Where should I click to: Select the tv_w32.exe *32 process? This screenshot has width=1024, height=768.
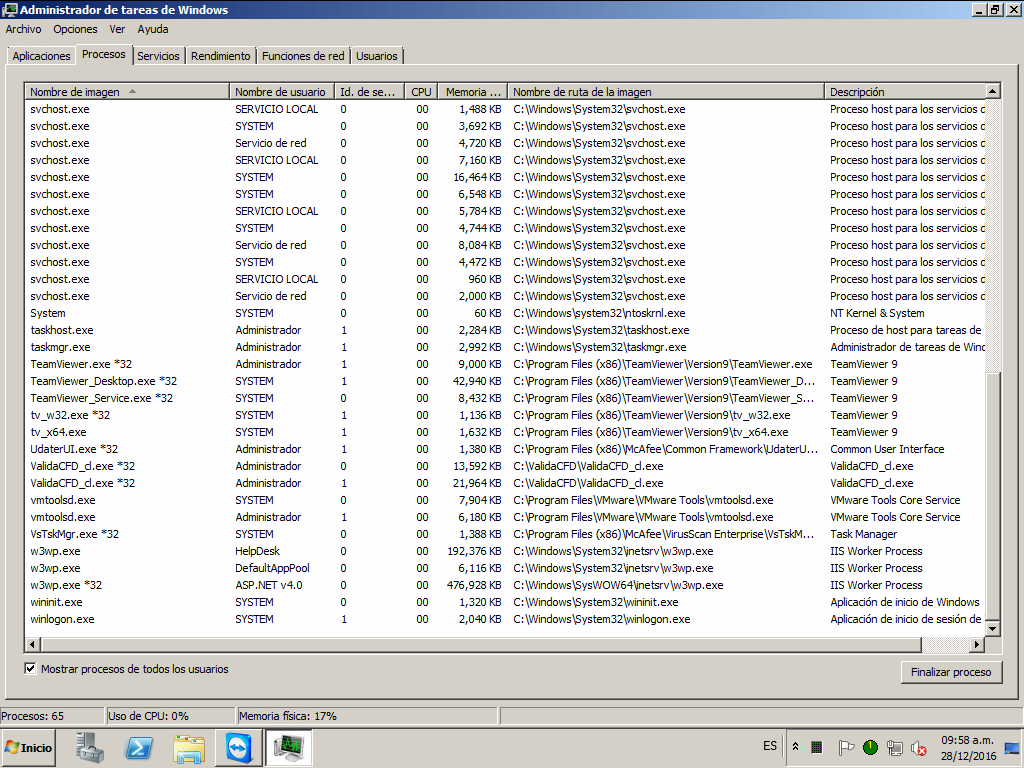point(505,415)
